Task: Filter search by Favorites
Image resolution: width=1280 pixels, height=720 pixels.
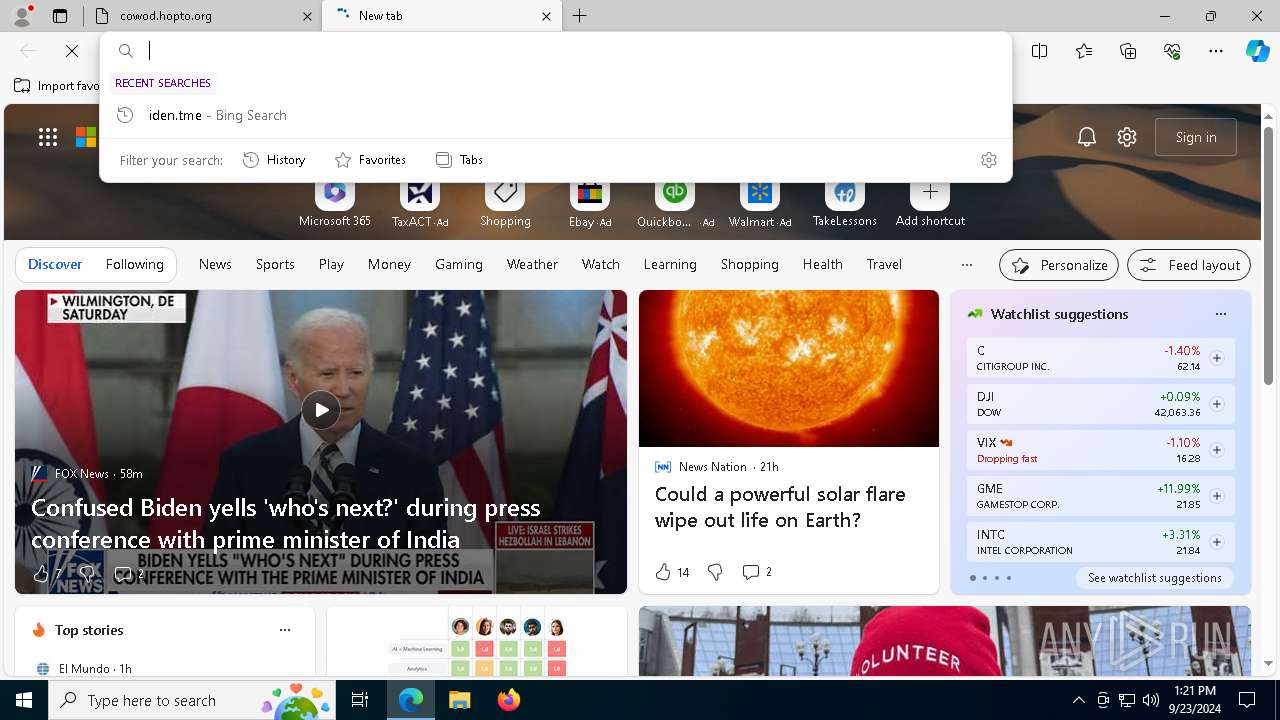Action: coord(370,160)
